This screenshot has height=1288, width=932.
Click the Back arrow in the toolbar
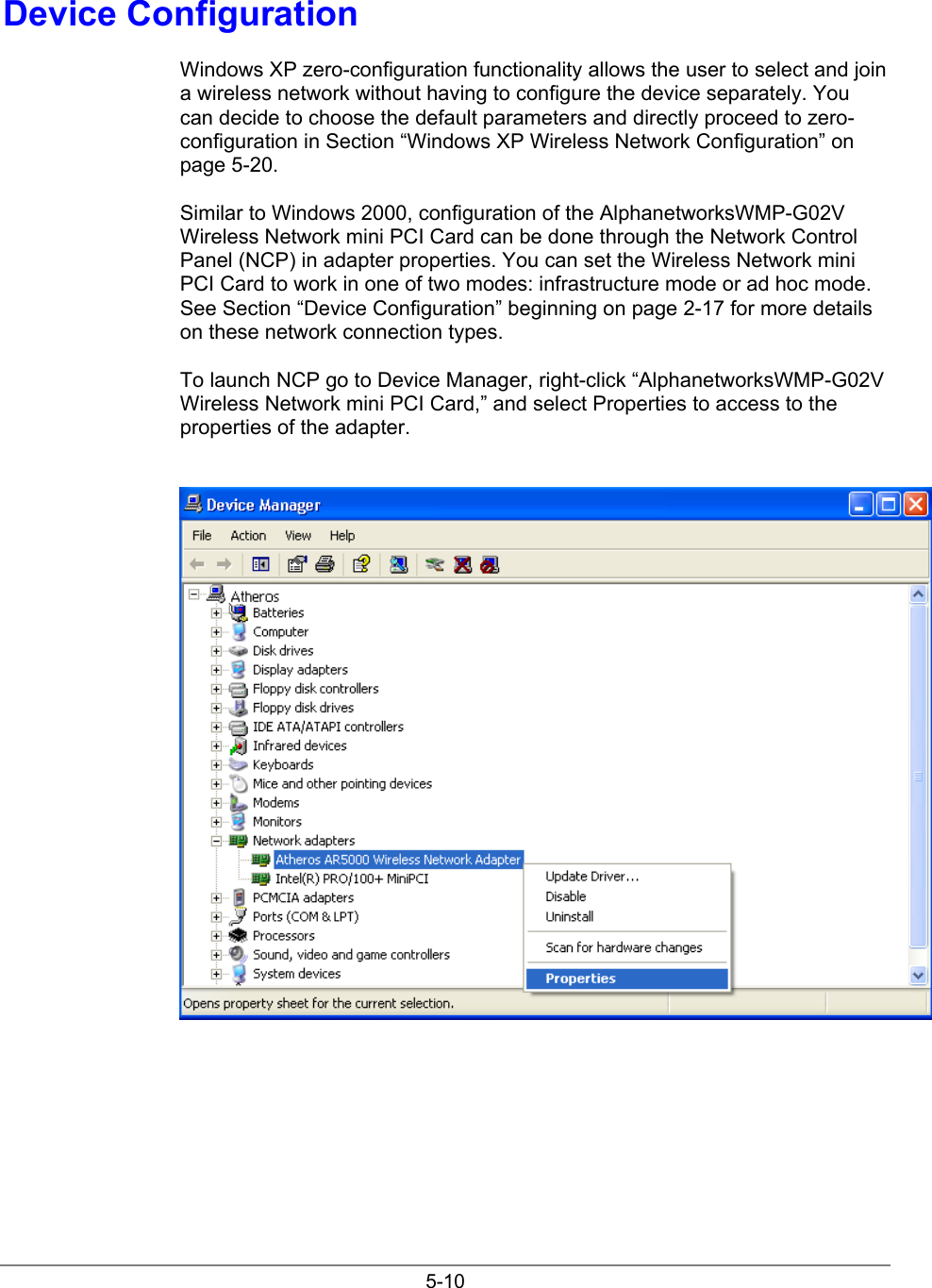point(197,564)
